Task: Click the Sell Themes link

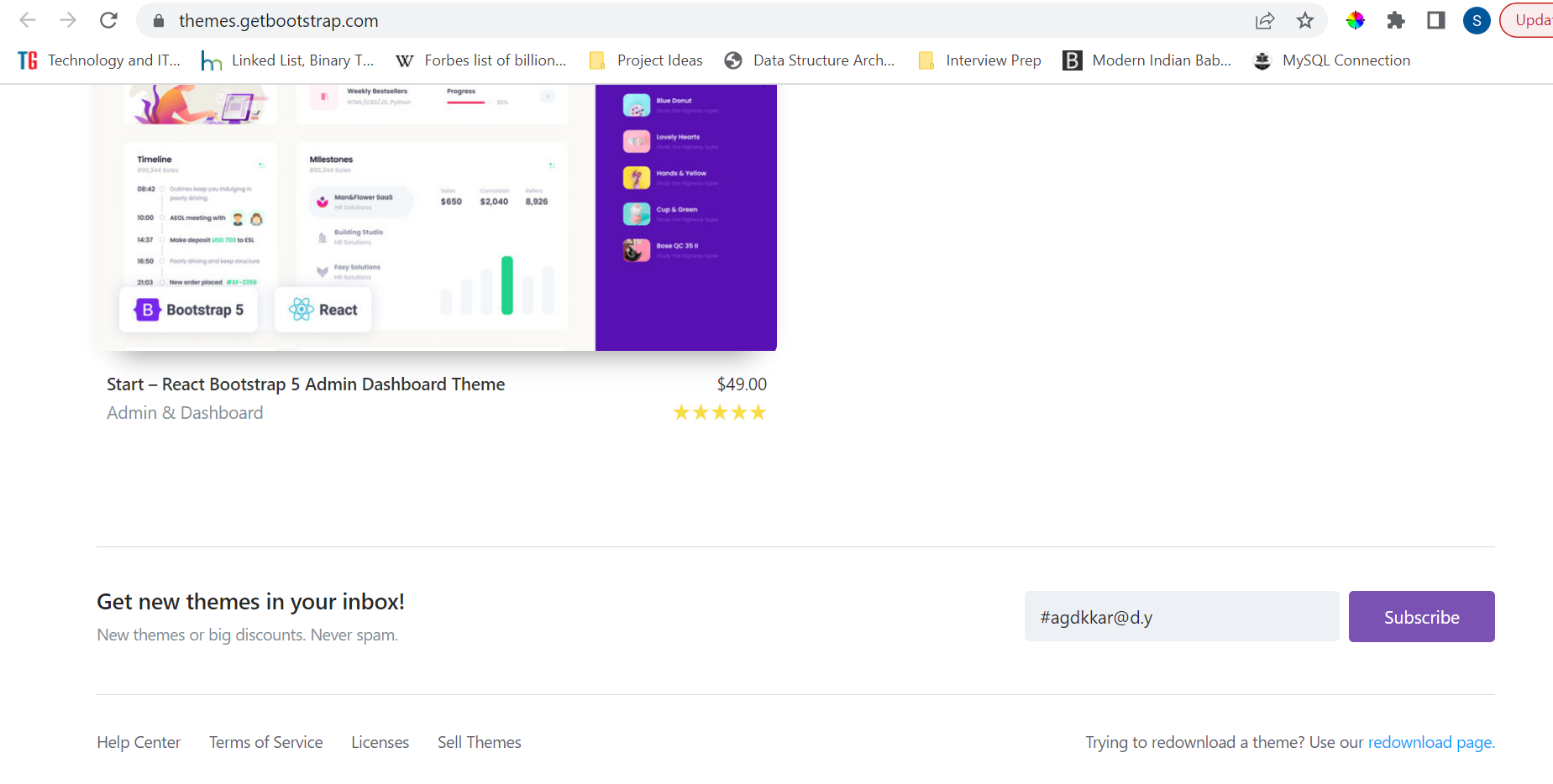Action: (x=480, y=742)
